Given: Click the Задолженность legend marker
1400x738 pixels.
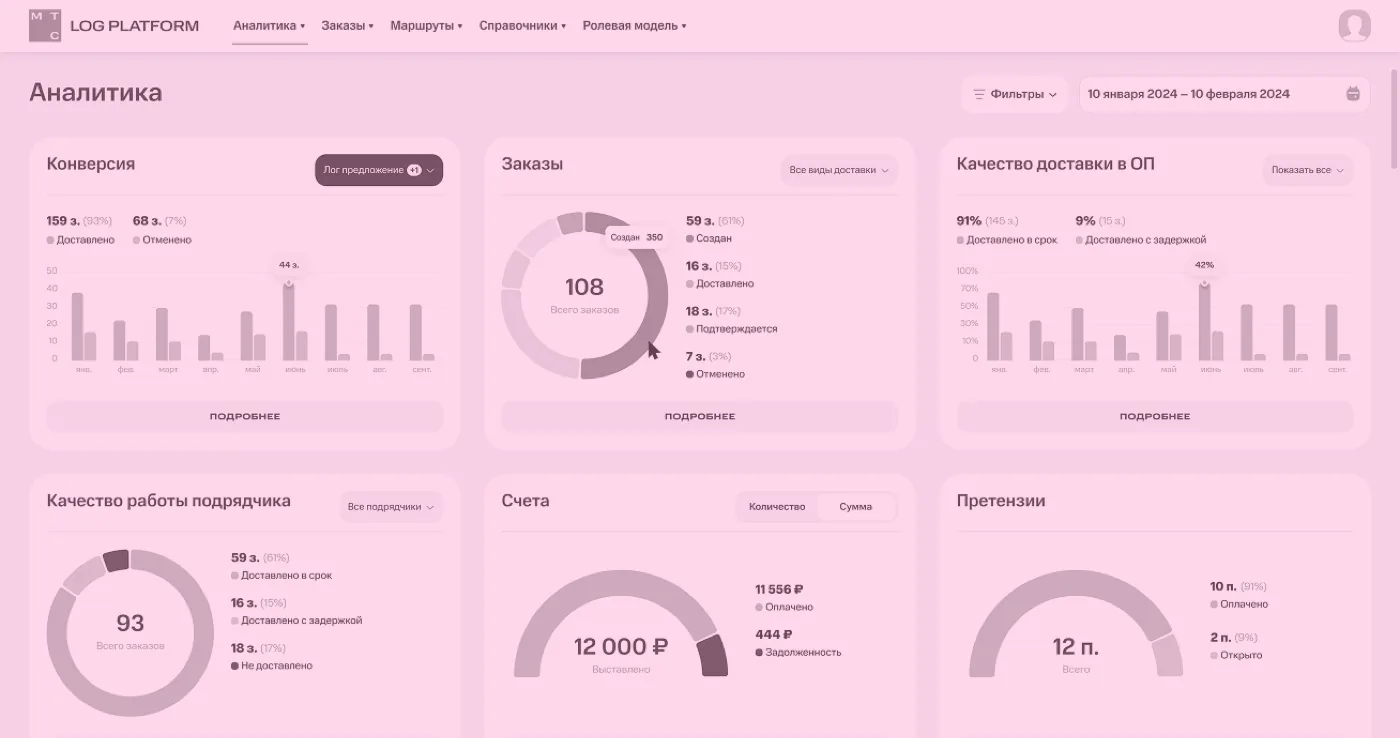Looking at the screenshot, I should [x=760, y=652].
